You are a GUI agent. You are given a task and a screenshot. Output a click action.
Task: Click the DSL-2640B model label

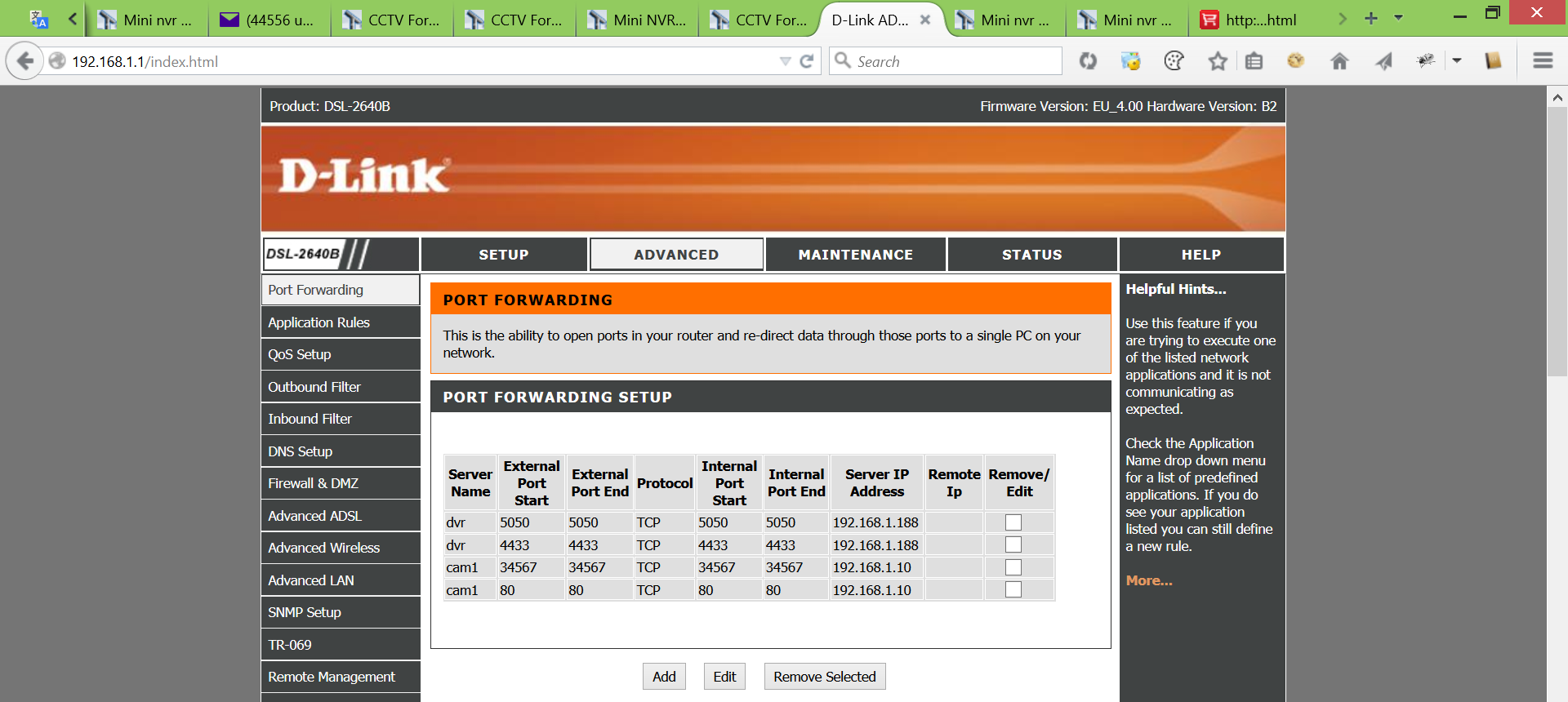pyautogui.click(x=303, y=254)
